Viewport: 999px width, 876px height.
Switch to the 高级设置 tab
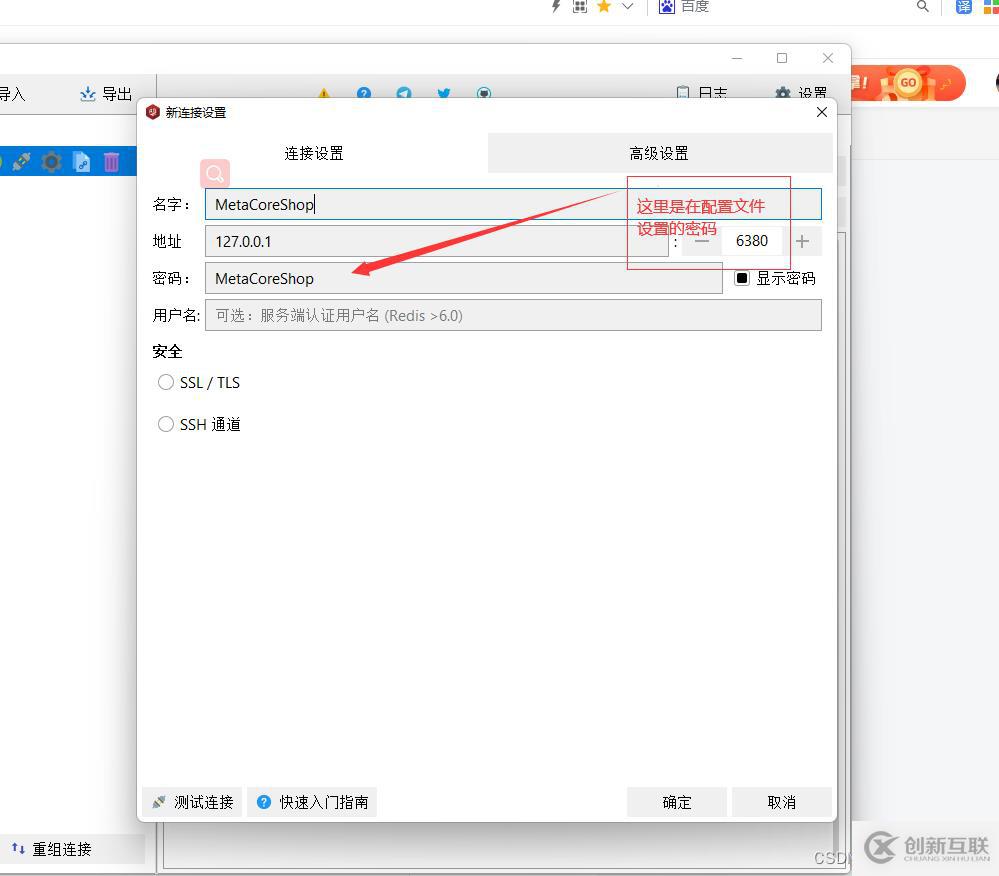pos(659,153)
